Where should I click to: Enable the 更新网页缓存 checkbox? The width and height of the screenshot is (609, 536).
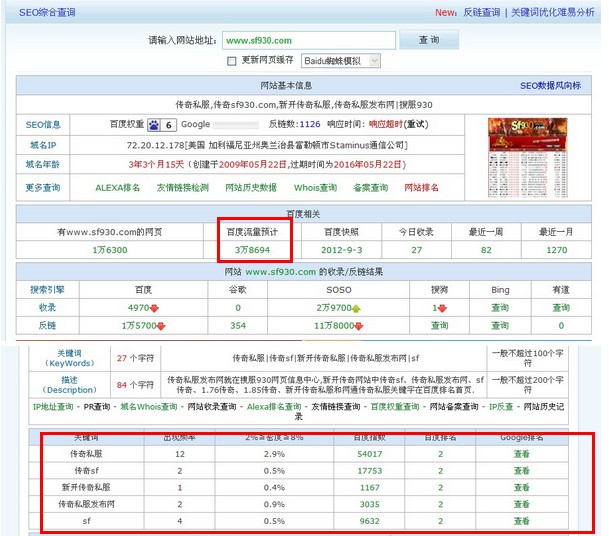(233, 61)
